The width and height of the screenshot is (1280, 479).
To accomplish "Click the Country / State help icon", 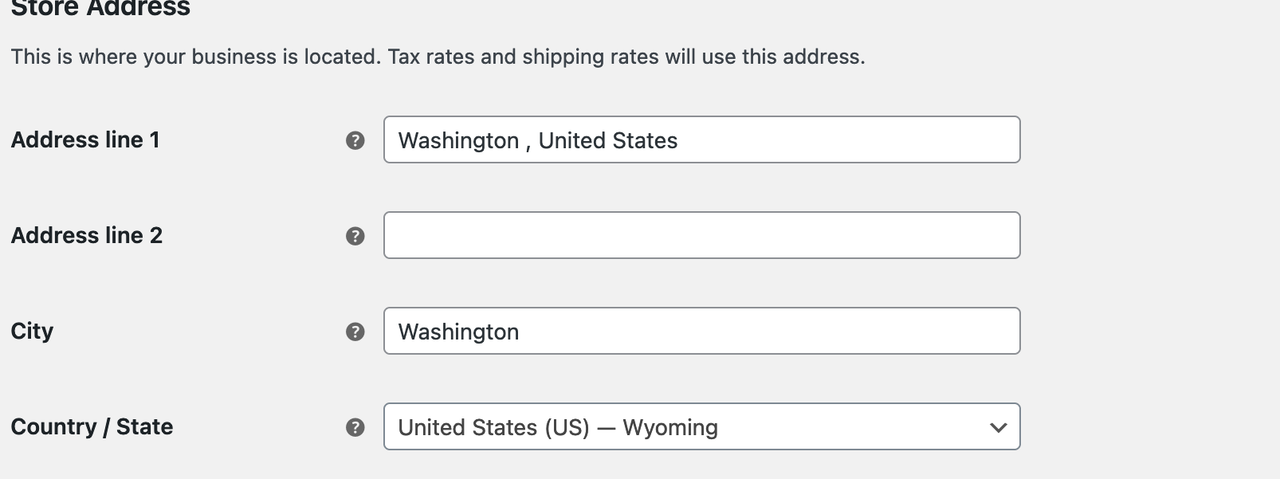I will 355,428.
